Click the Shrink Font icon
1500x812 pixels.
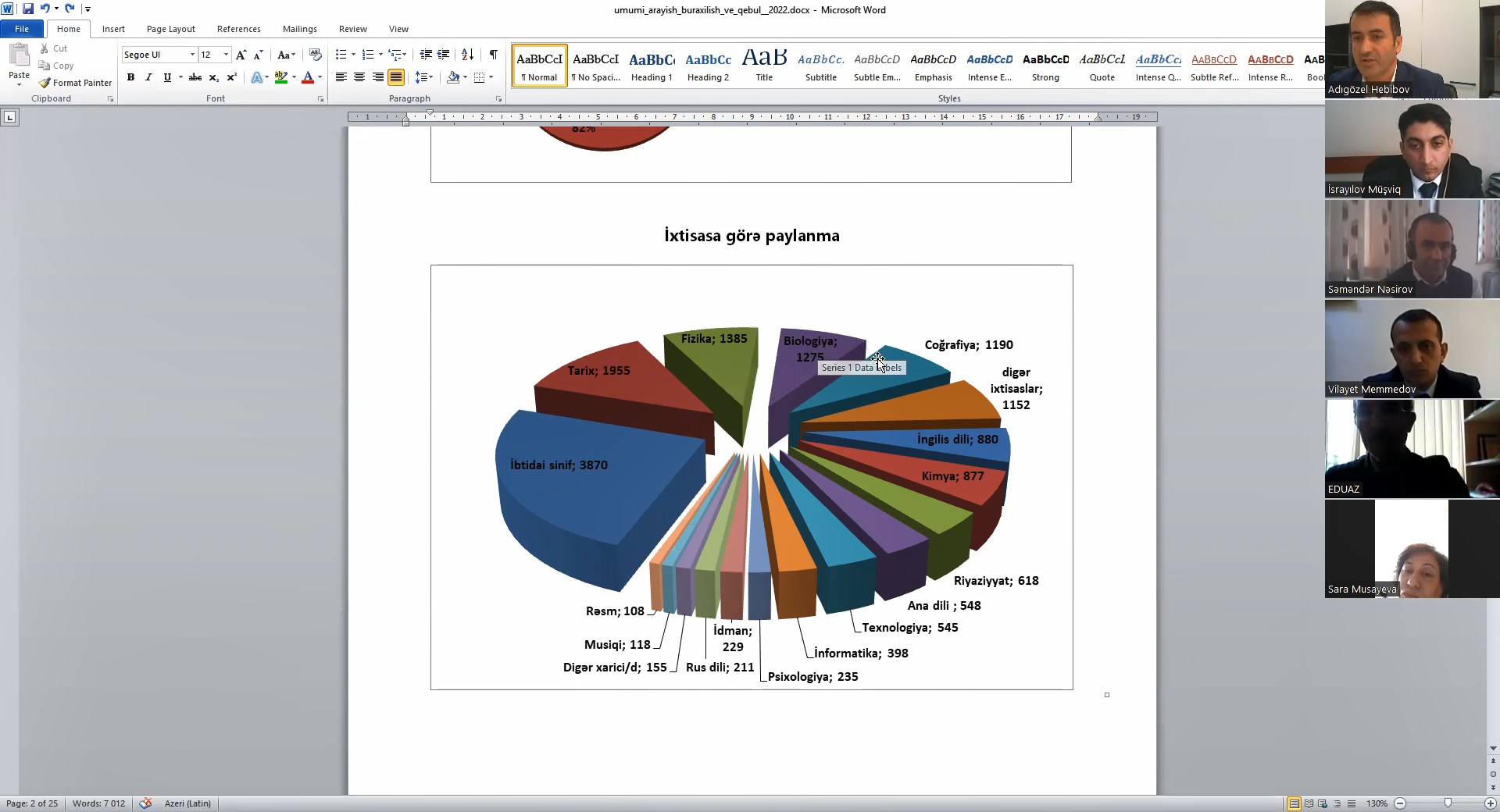pyautogui.click(x=258, y=55)
